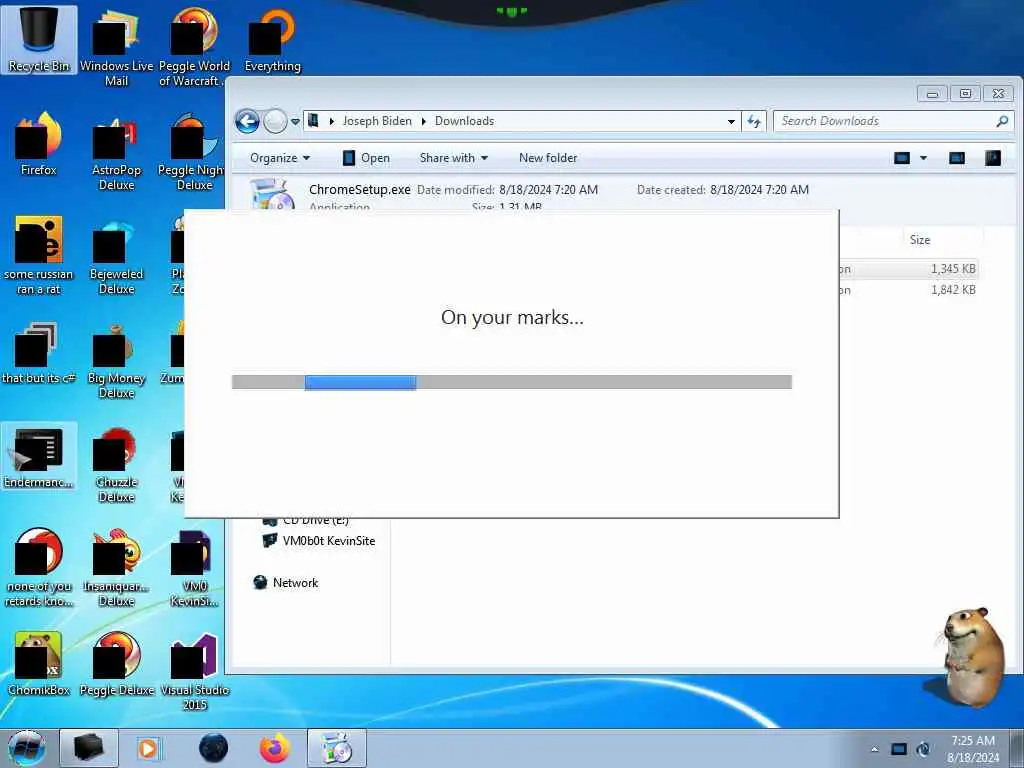Image resolution: width=1024 pixels, height=768 pixels.
Task: Select the file row showing 1,345 KB
Action: tap(908, 268)
